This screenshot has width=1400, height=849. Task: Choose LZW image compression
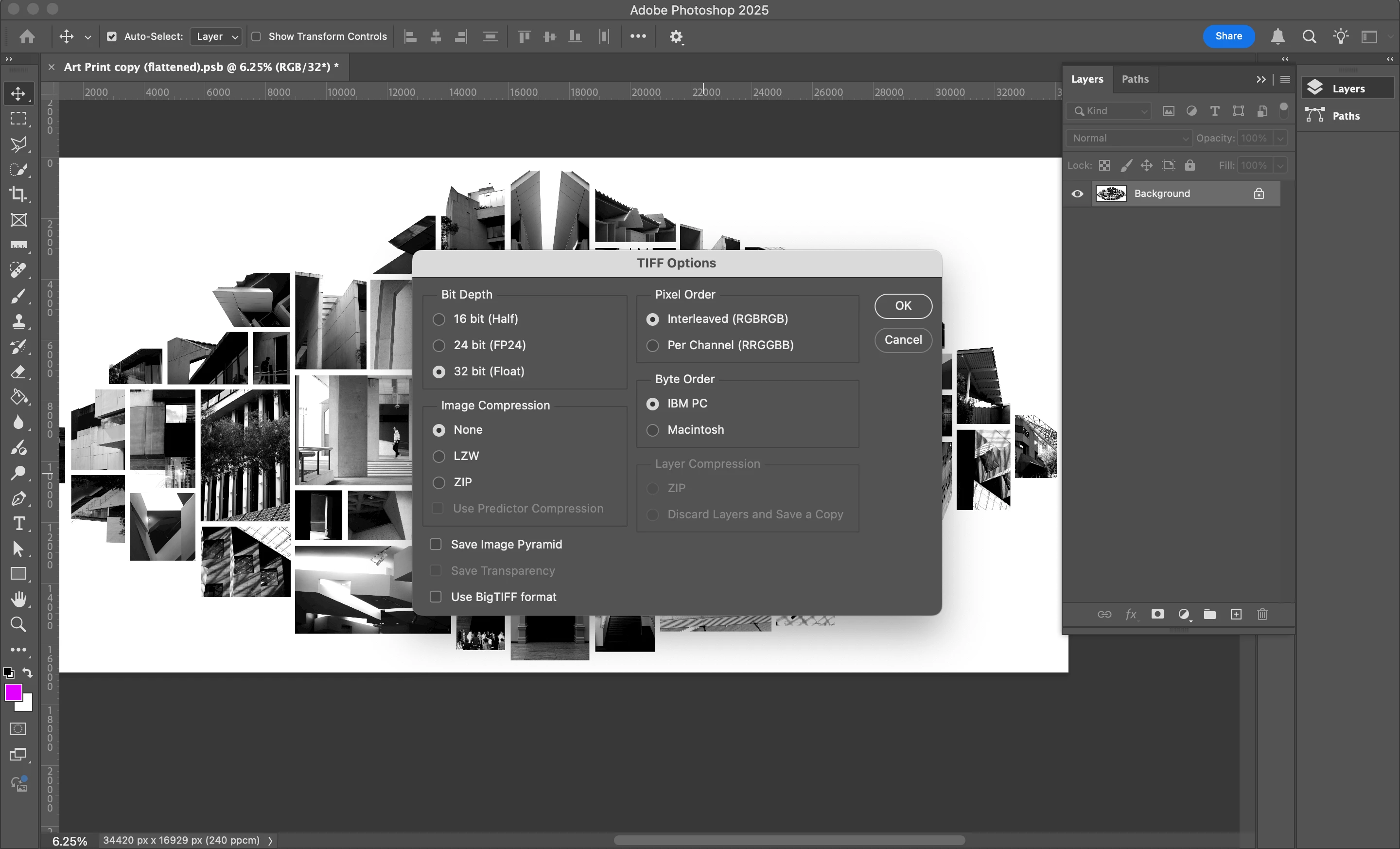coord(438,456)
